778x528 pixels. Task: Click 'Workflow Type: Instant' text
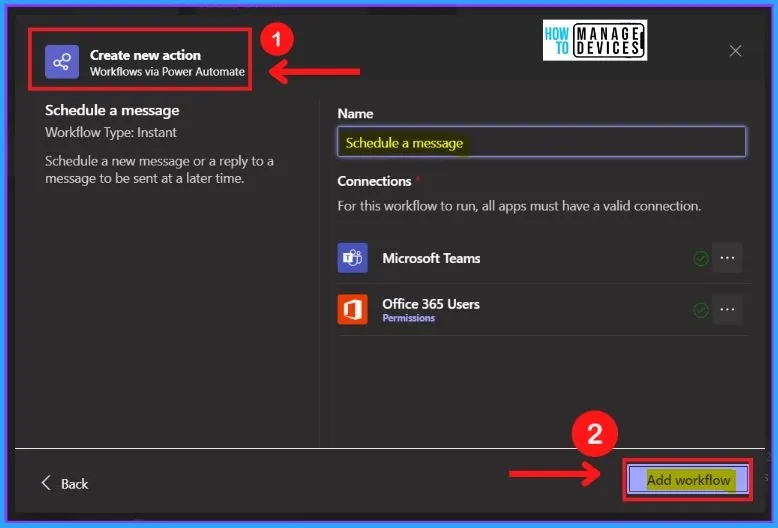(111, 132)
